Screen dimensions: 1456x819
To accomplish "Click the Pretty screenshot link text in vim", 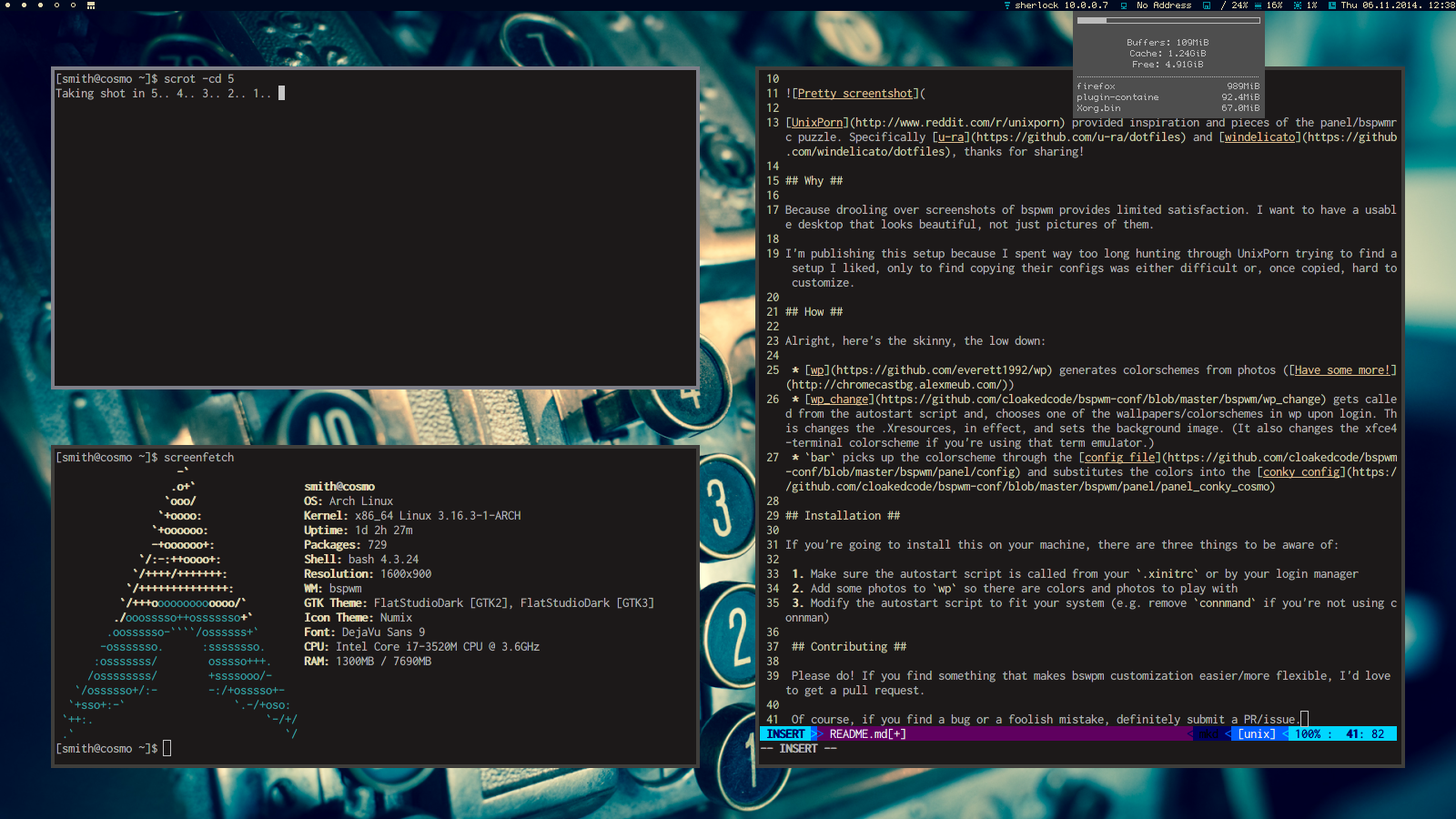I will point(855,94).
